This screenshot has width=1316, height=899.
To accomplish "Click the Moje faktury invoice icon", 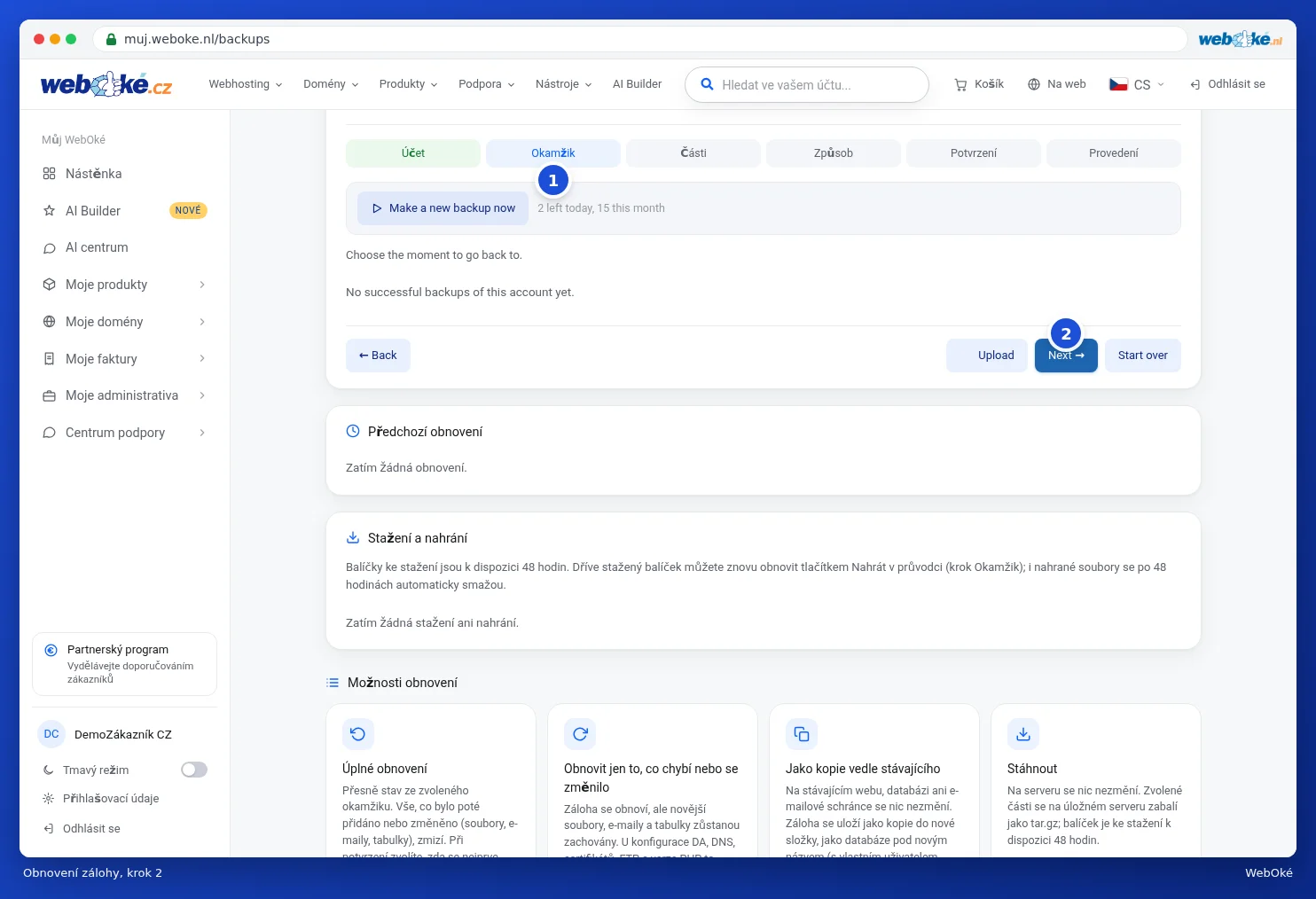I will click(50, 359).
